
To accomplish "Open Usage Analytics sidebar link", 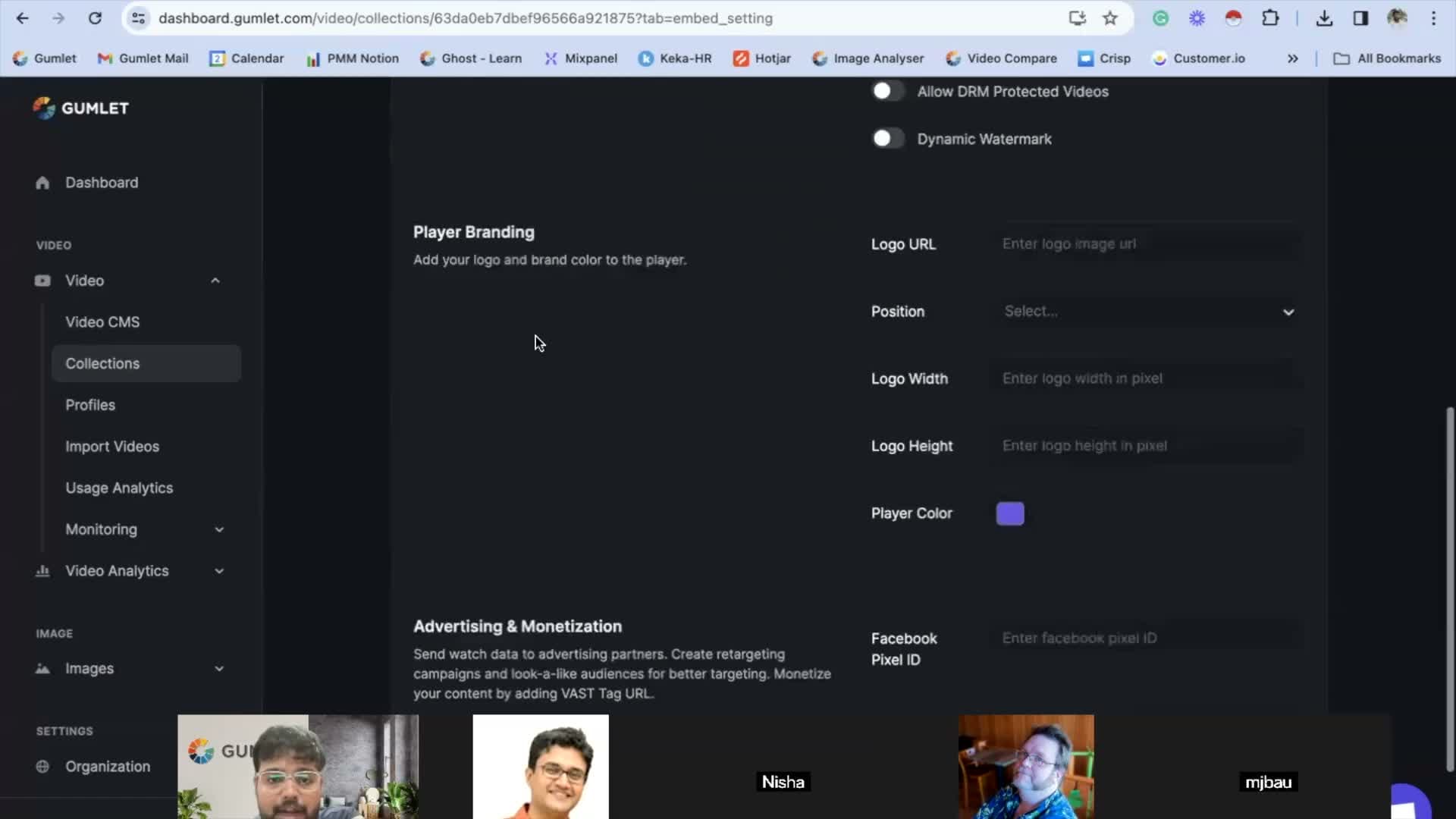I will click(119, 488).
